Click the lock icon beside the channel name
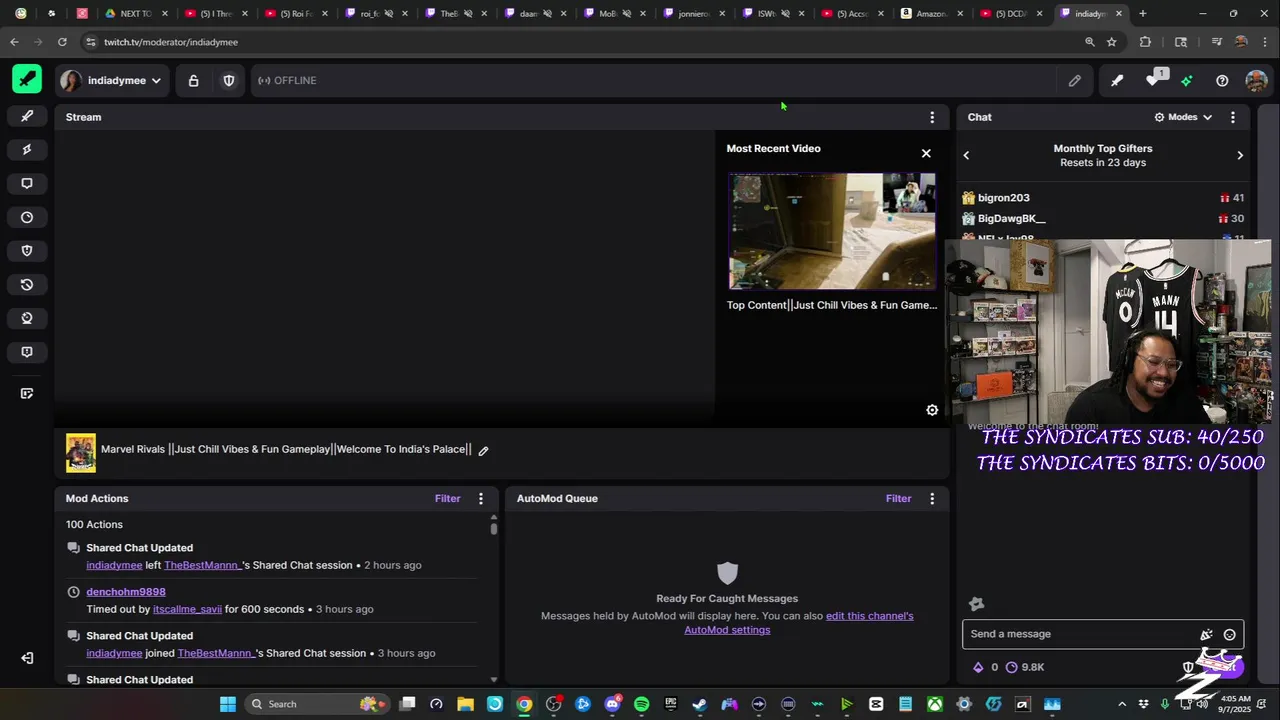1280x720 pixels. pyautogui.click(x=193, y=81)
